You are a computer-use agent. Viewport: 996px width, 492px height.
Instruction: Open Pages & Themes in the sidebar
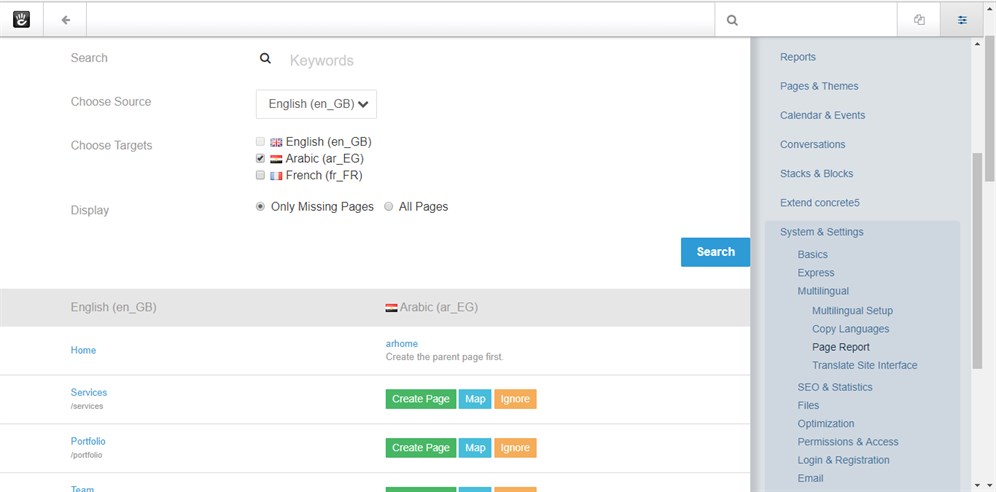point(819,86)
